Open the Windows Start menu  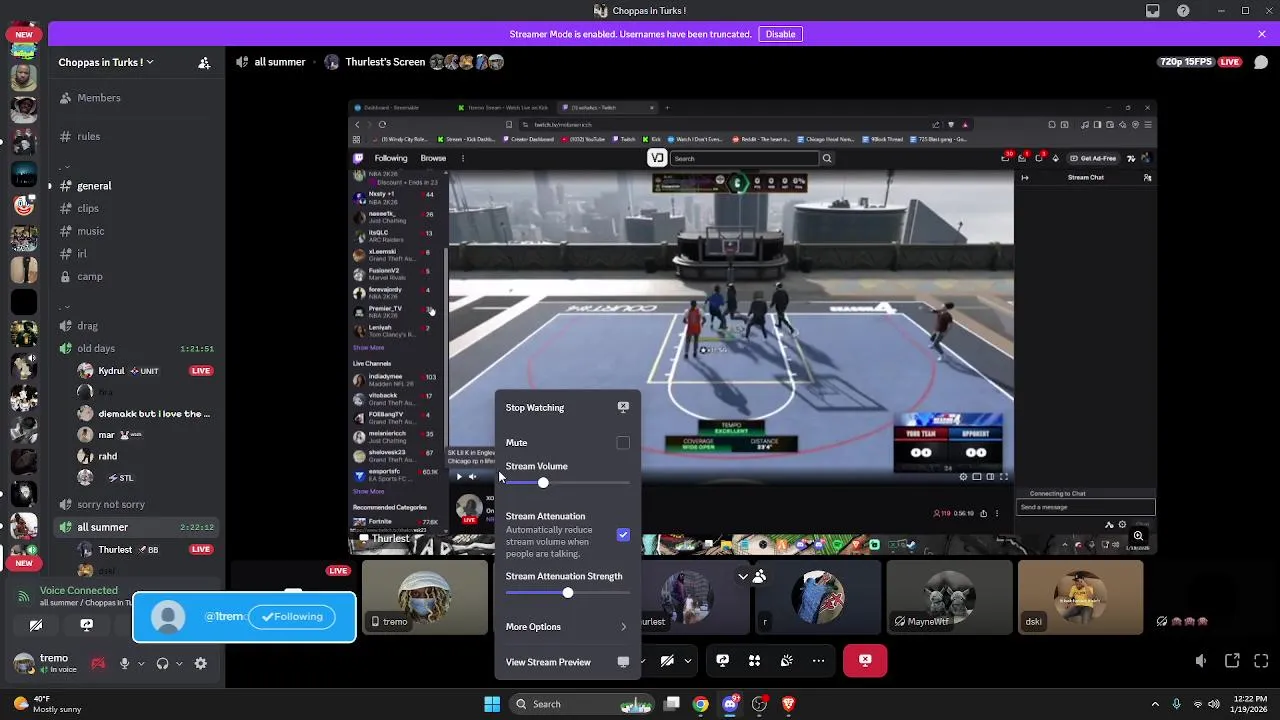point(492,704)
